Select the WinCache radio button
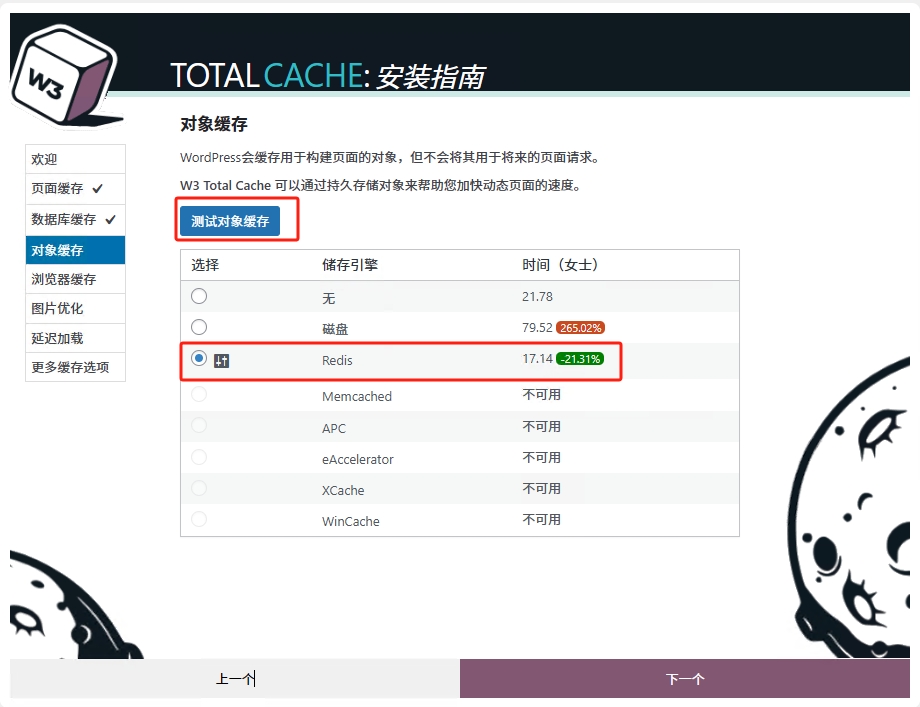The image size is (920, 707). (199, 519)
